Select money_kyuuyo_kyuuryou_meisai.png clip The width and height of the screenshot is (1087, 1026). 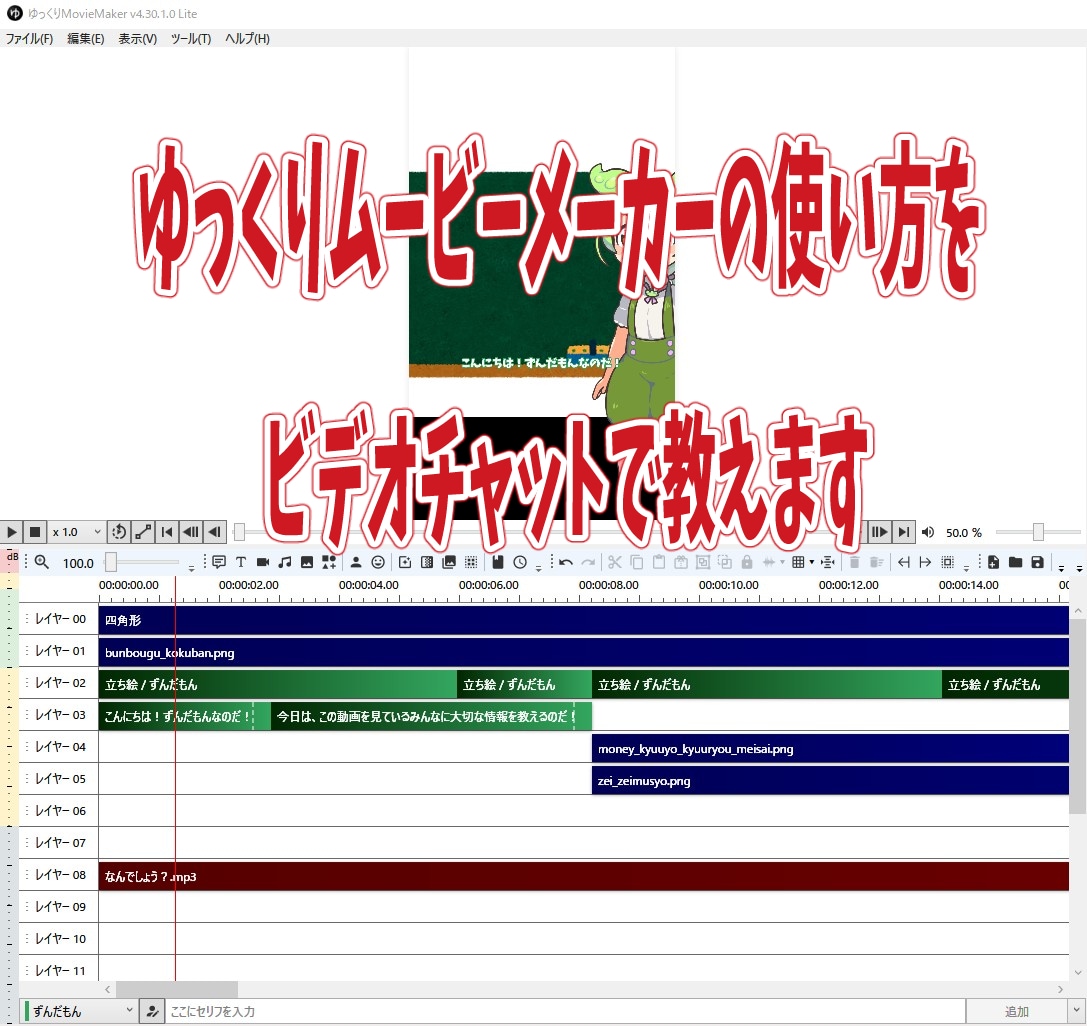coord(830,748)
